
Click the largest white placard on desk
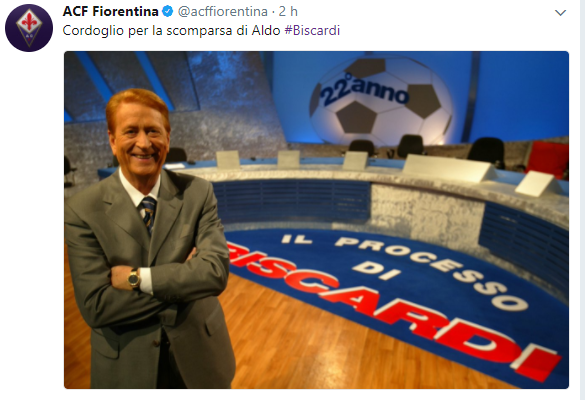pos(448,168)
